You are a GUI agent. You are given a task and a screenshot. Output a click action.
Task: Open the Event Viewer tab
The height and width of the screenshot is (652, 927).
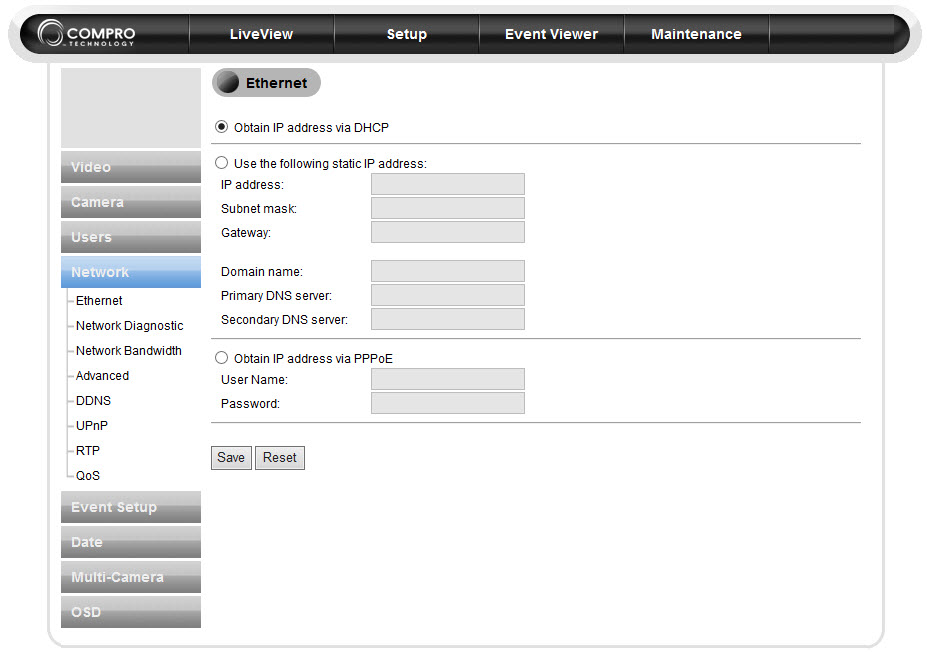coord(551,34)
